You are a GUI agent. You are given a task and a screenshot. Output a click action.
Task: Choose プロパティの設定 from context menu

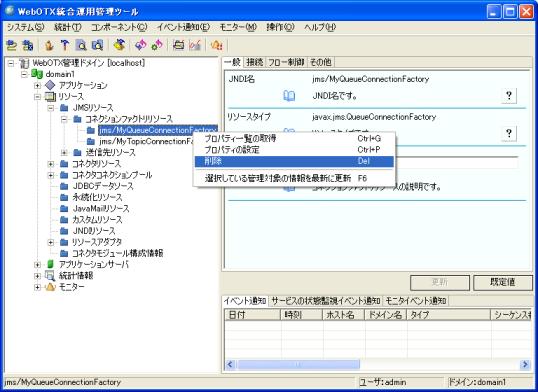[x=294, y=150]
